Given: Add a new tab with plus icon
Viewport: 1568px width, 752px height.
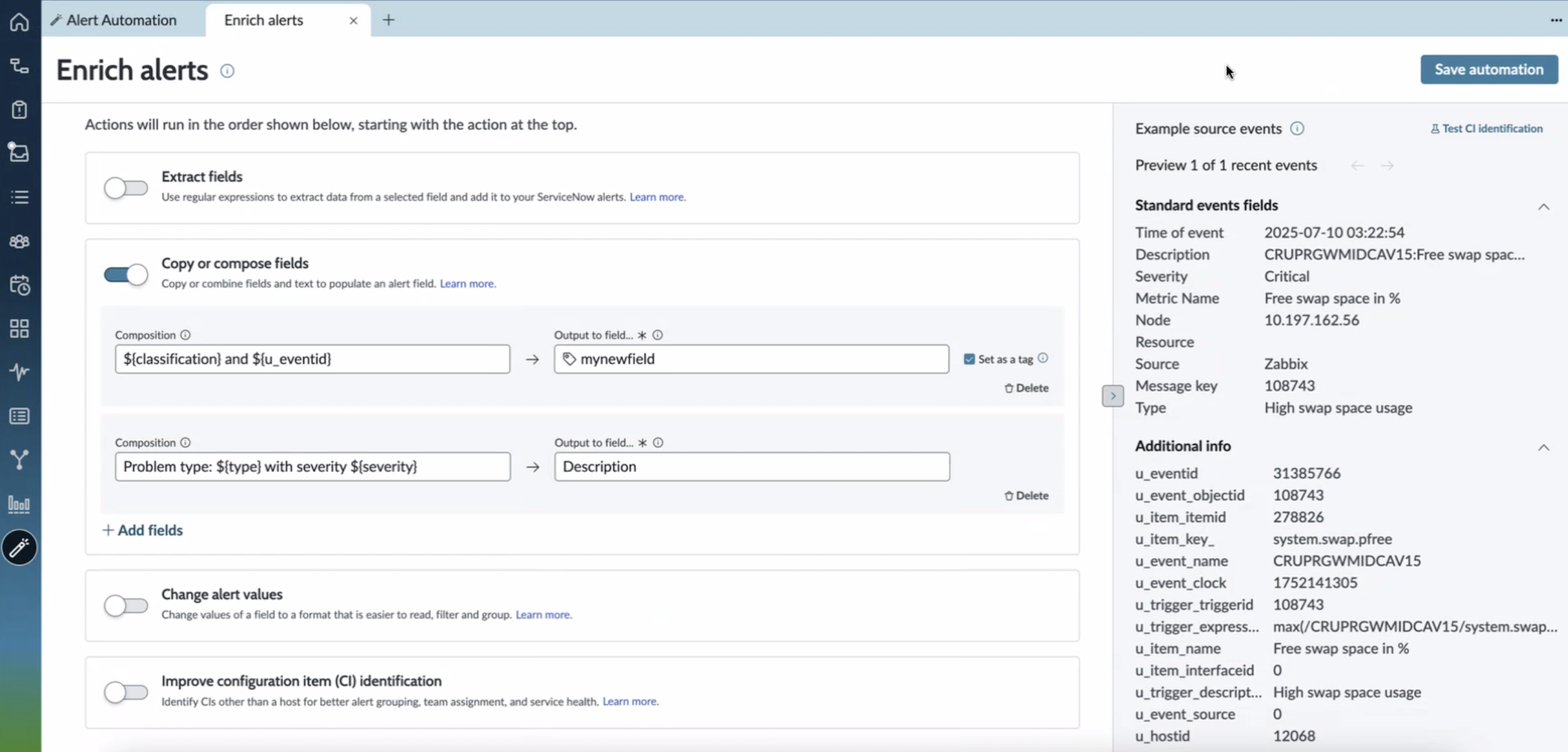Looking at the screenshot, I should click(x=388, y=20).
